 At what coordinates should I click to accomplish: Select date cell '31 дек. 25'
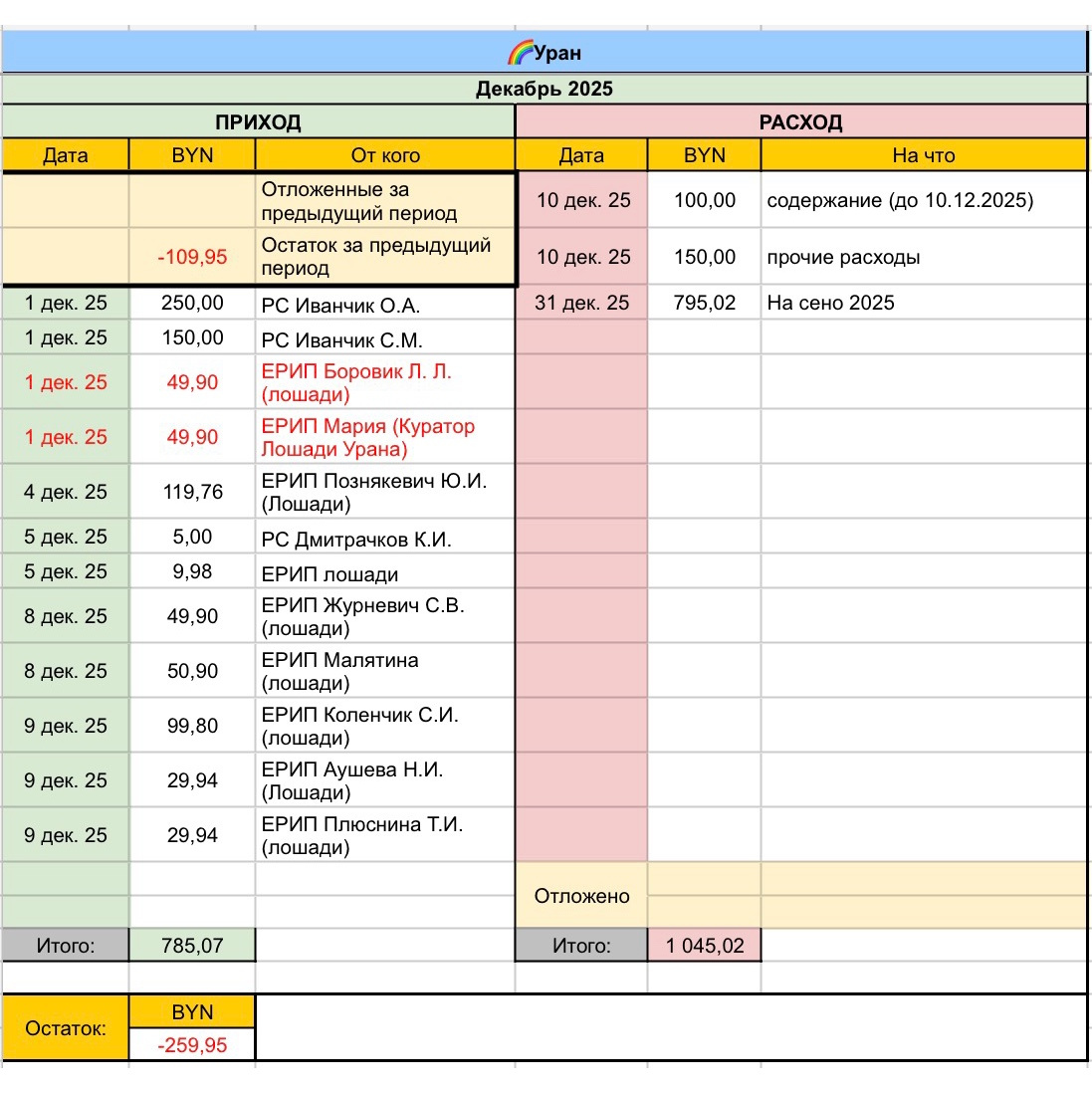click(x=582, y=303)
